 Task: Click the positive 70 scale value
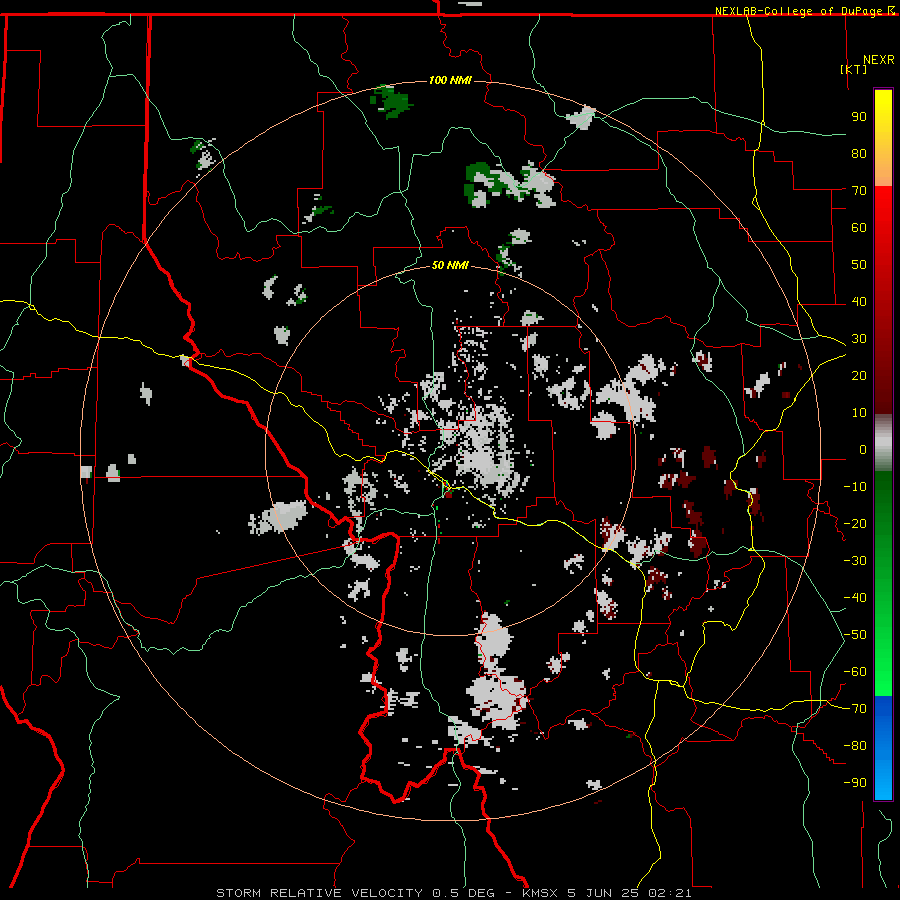point(859,191)
